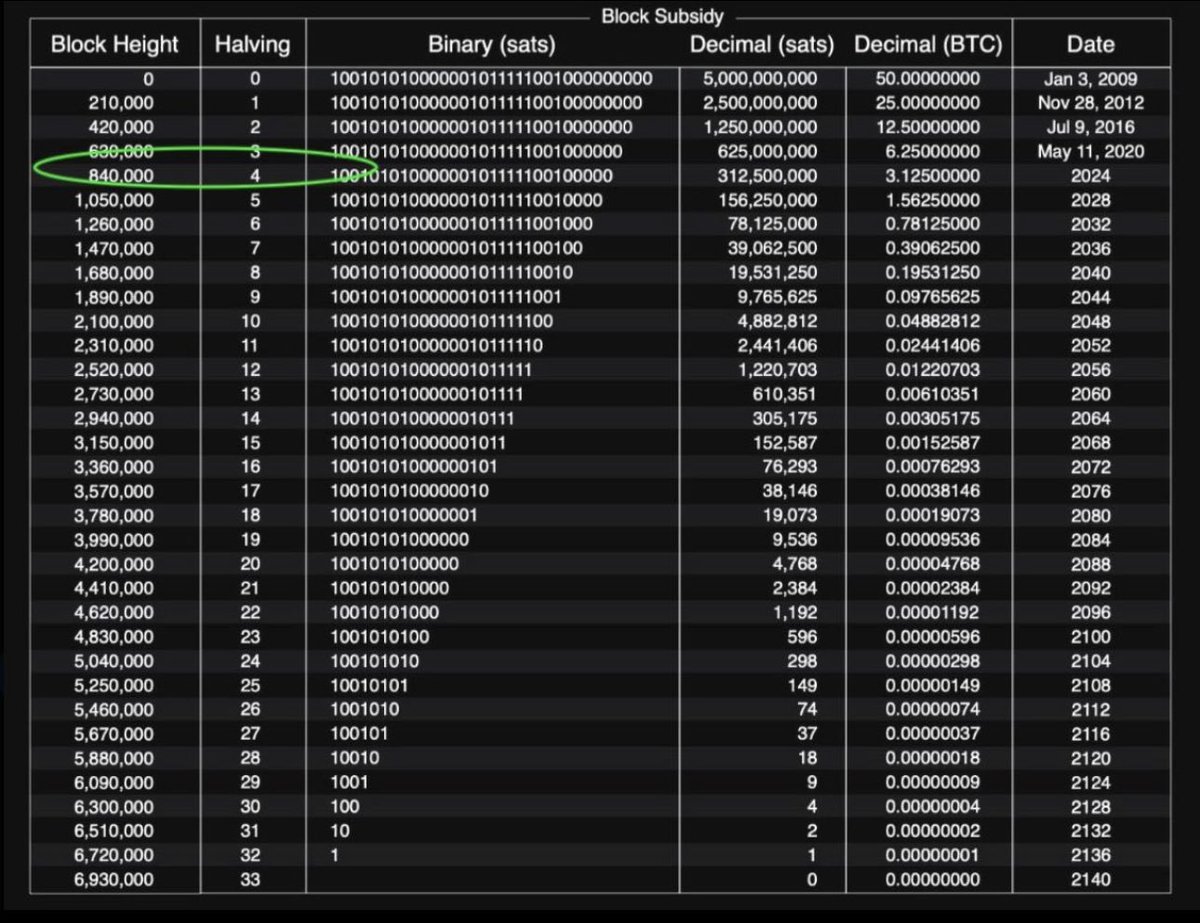Select 6.25000000 BTC value
This screenshot has height=923, width=1200.
933,152
